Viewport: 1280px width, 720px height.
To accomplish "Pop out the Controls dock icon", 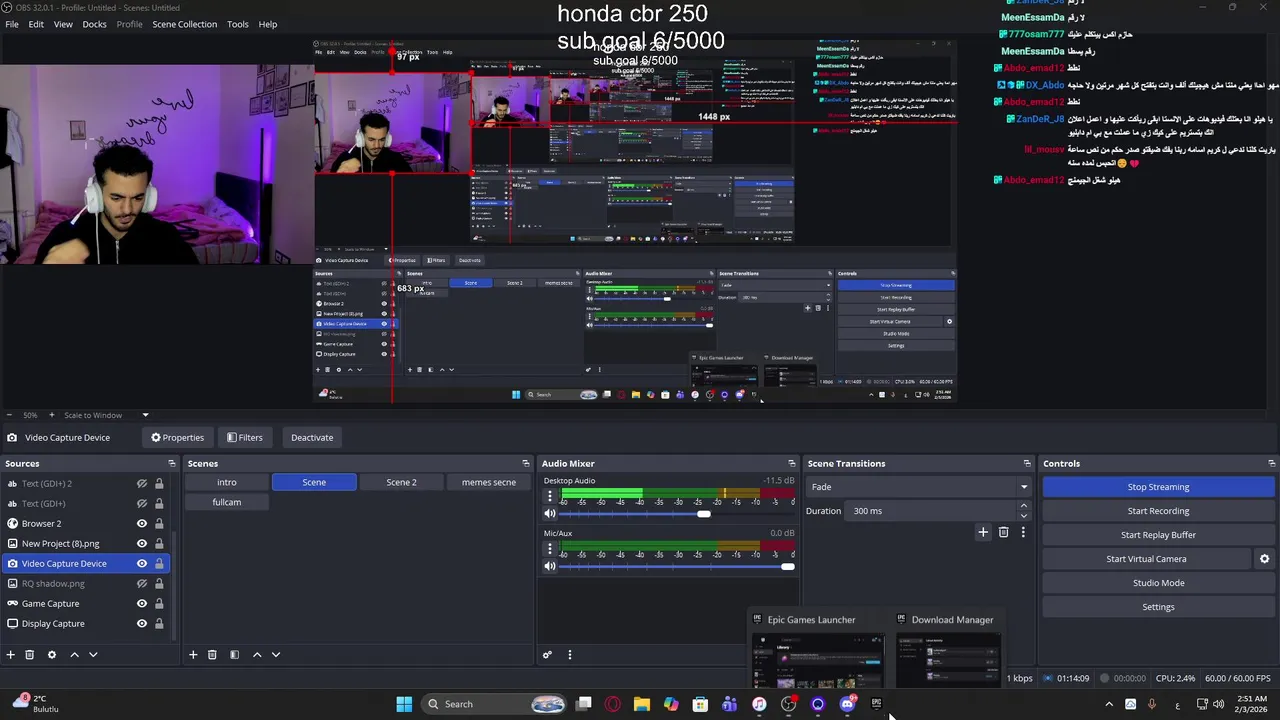I will (1272, 463).
